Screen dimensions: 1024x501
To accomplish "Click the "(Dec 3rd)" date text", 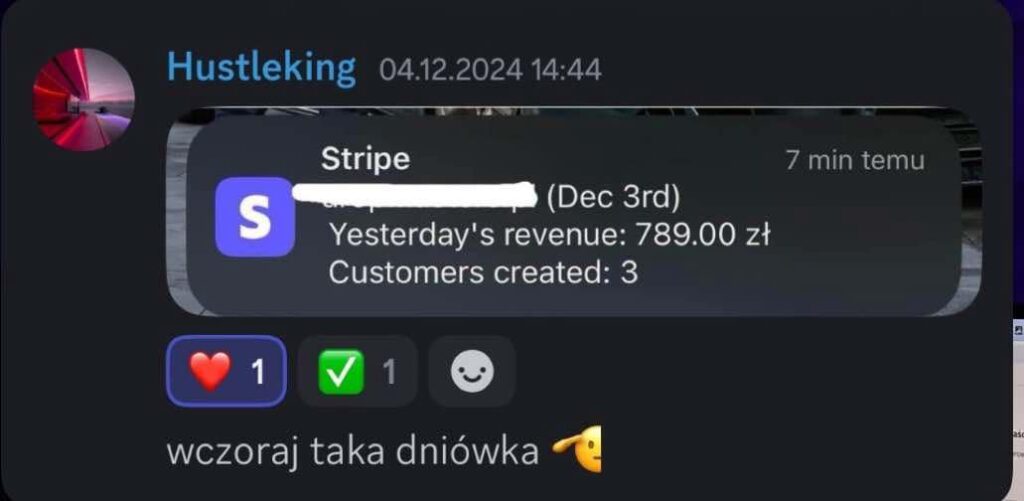I will point(611,199).
